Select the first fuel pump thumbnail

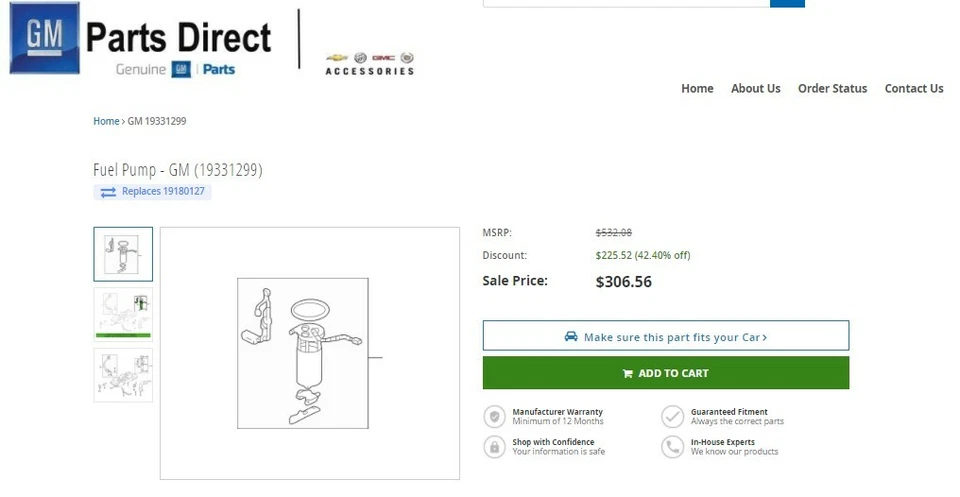coord(123,254)
